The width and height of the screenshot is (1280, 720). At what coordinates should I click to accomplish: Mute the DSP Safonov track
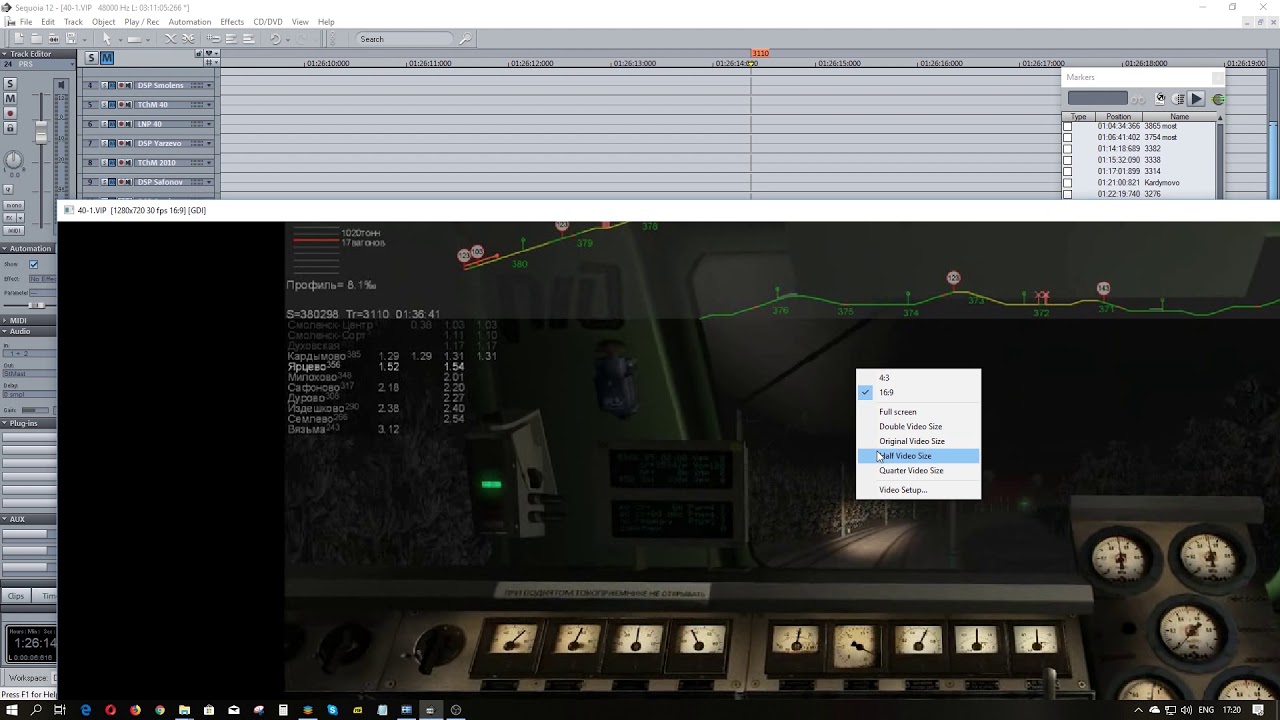(114, 182)
